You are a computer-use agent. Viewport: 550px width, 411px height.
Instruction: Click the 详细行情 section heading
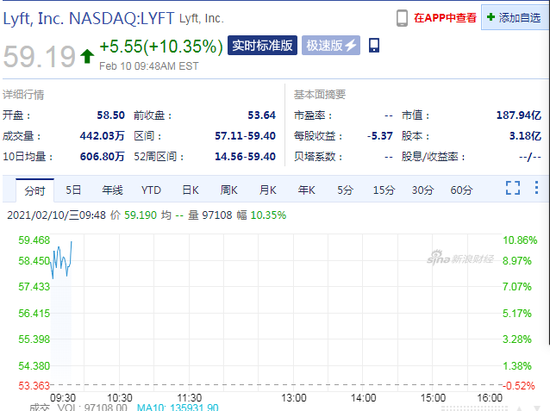click(24, 95)
